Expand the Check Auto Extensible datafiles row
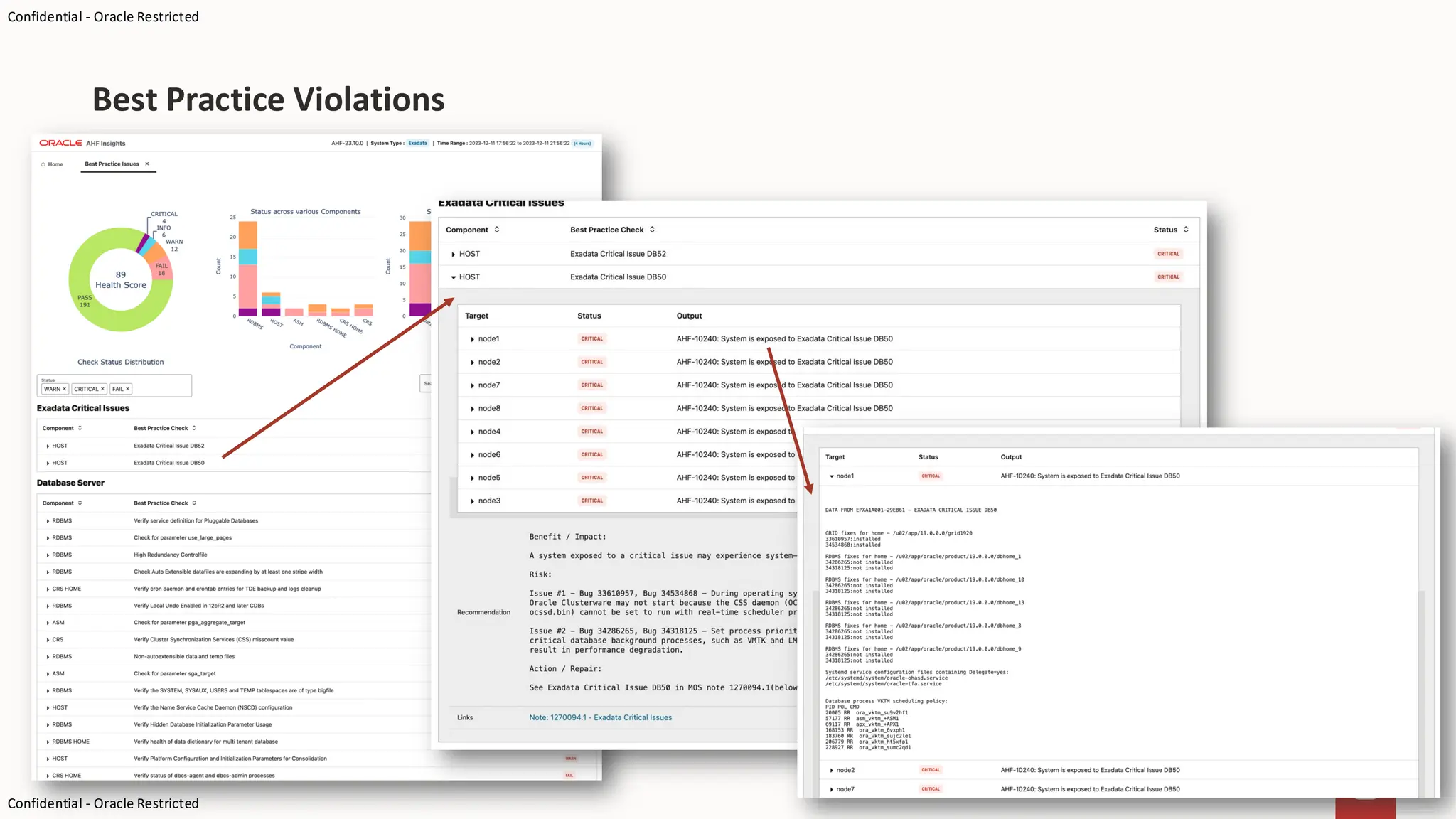1456x819 pixels. (x=48, y=572)
